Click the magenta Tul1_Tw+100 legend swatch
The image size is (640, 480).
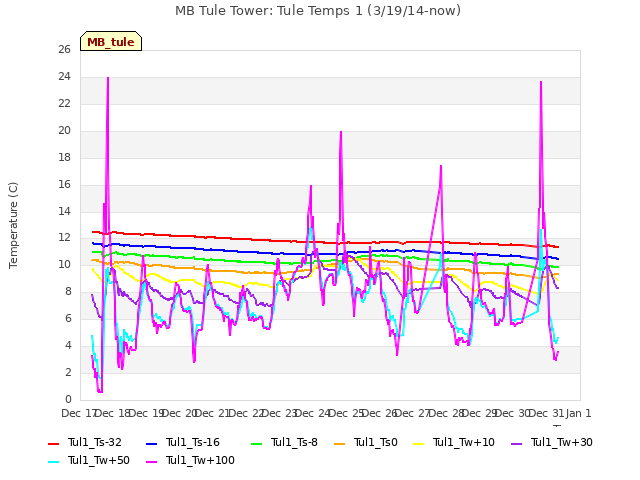click(151, 461)
